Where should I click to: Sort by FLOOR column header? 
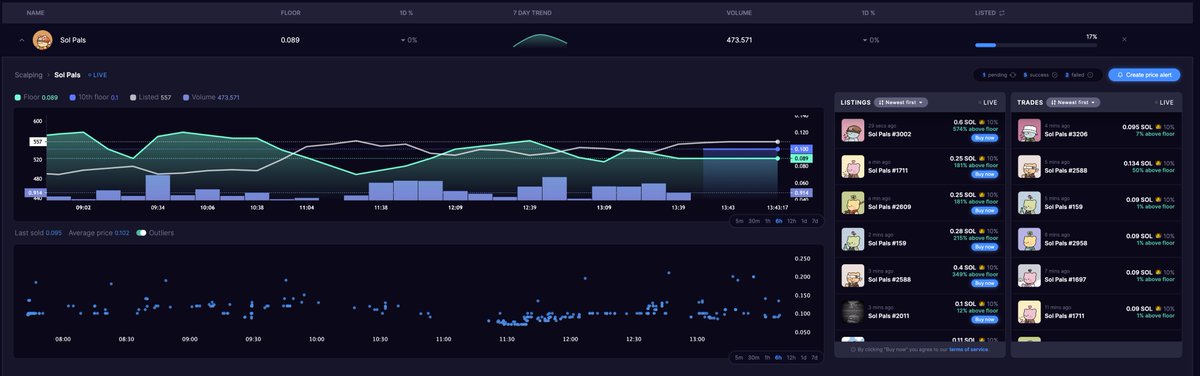292,12
